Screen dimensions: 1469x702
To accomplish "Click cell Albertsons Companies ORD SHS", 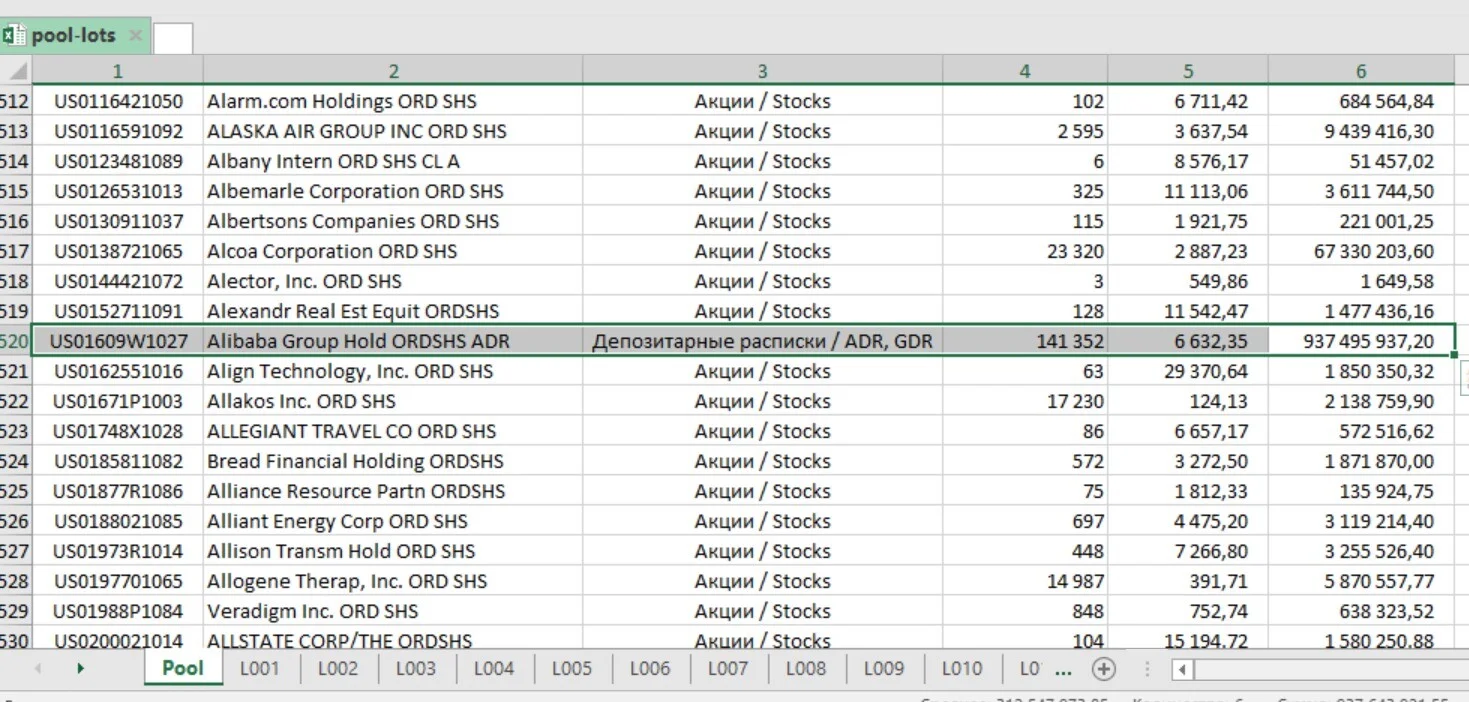I will [393, 221].
